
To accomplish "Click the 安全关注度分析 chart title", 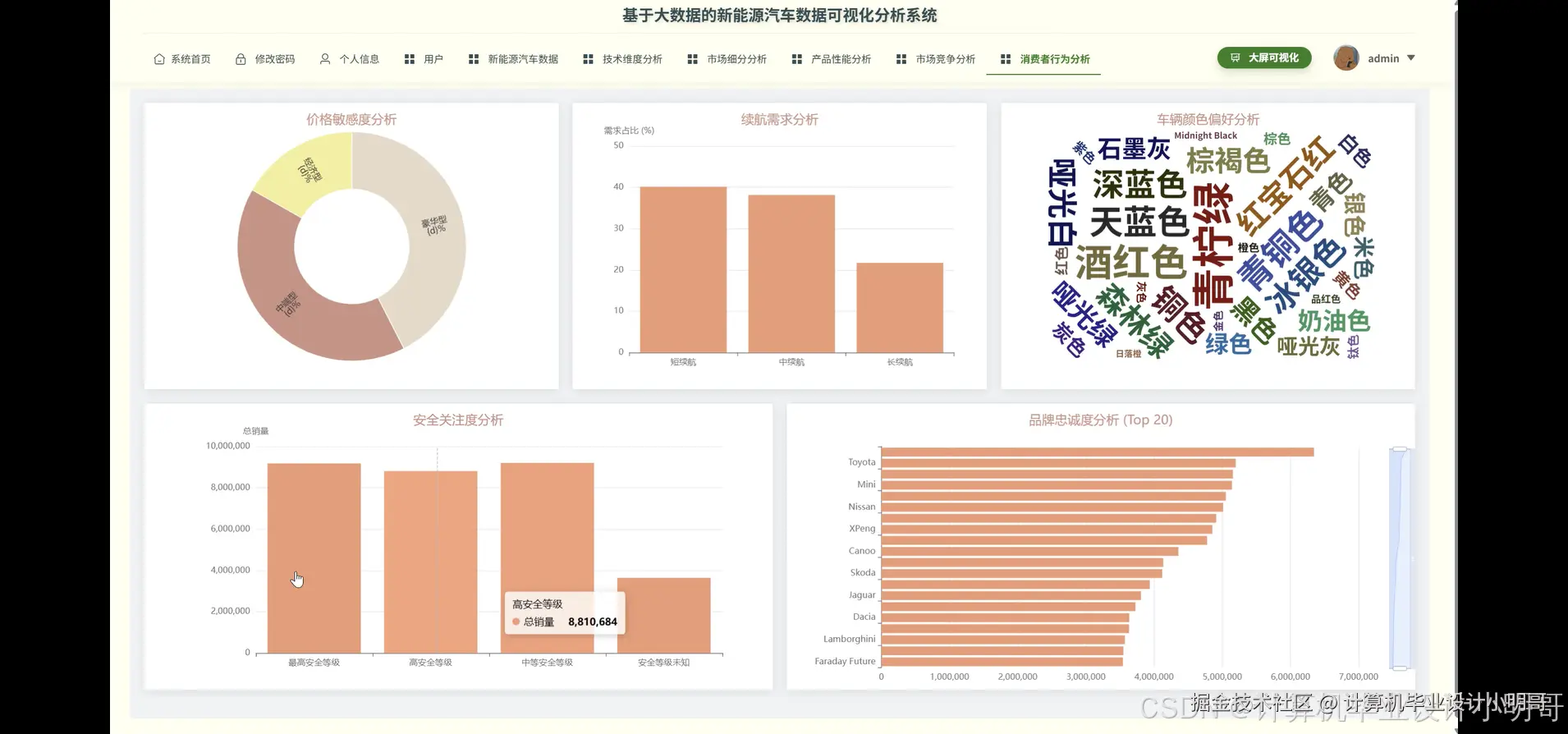I will tap(458, 420).
